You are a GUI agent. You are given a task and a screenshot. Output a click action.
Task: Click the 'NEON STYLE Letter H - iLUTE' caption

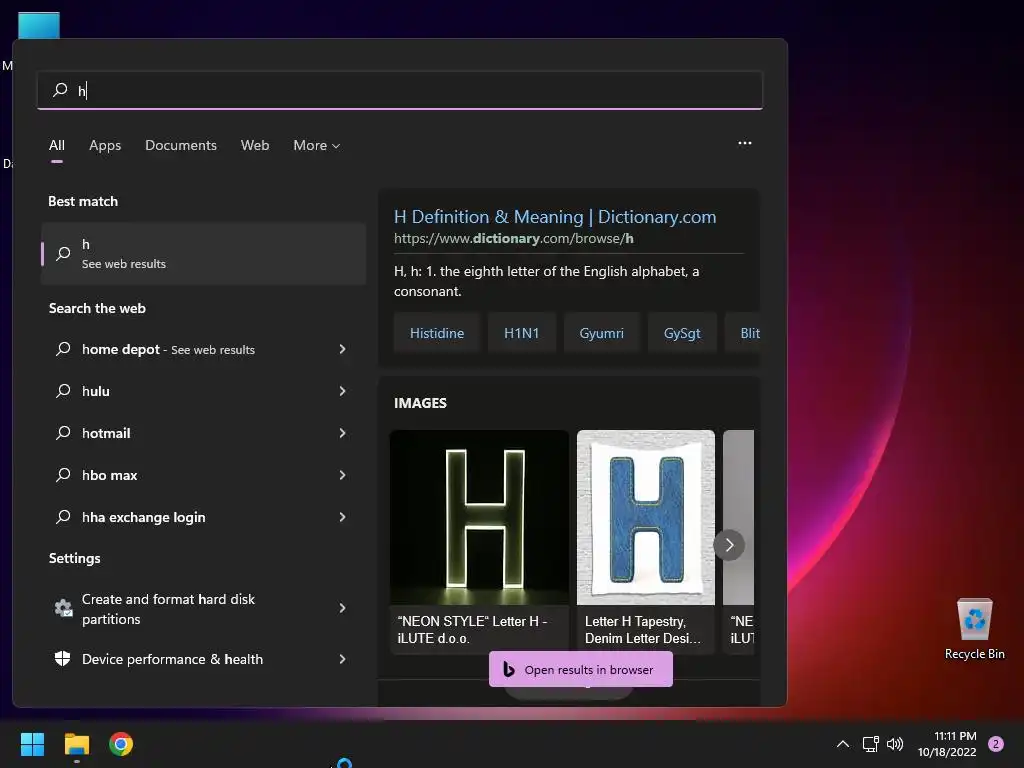click(x=473, y=630)
